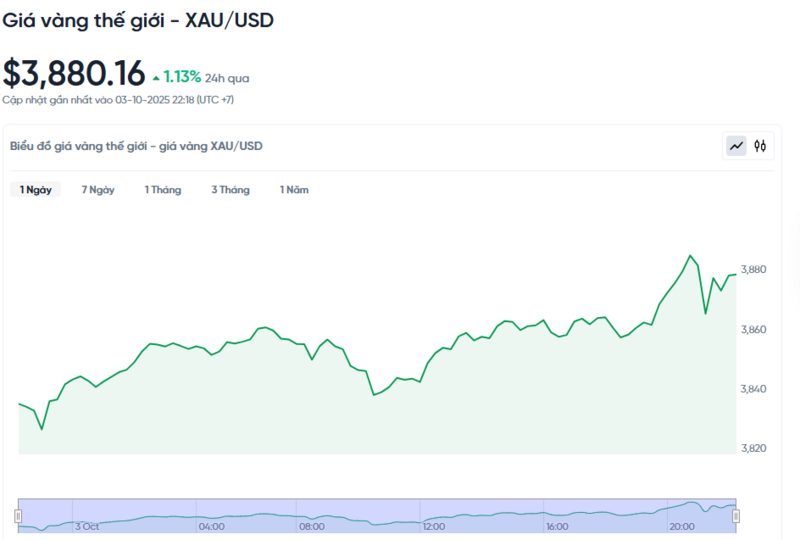The width and height of the screenshot is (800, 540).
Task: Click the 12:00 mark in the range navigator
Action: click(434, 526)
